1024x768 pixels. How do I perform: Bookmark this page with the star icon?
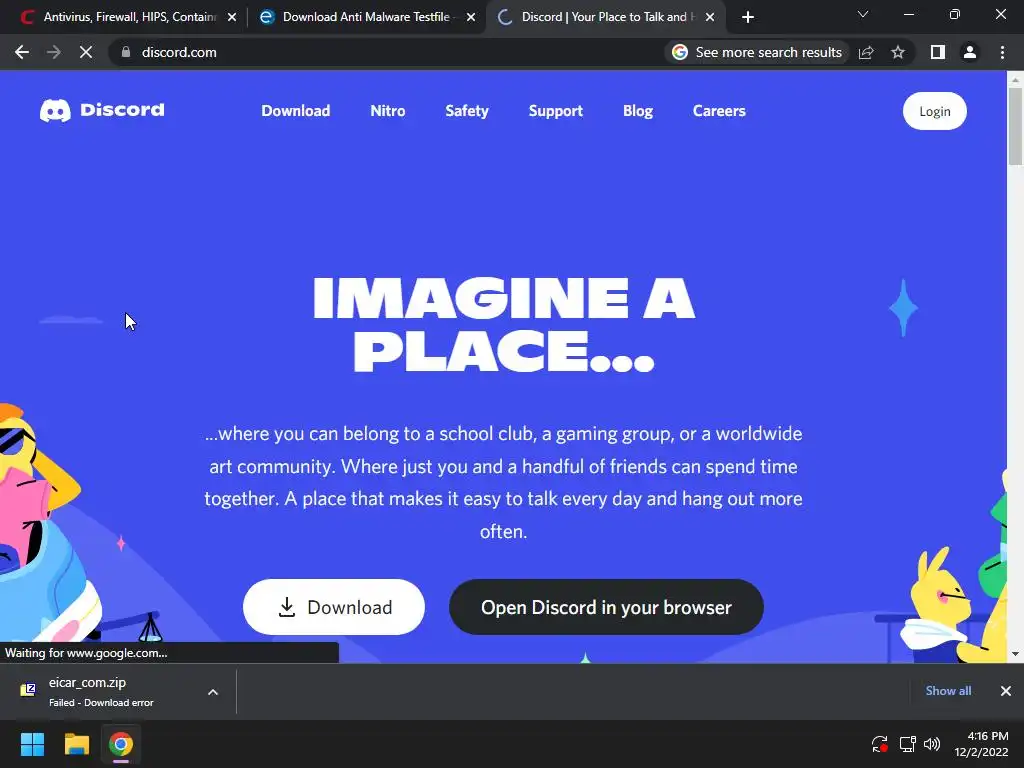pos(898,52)
